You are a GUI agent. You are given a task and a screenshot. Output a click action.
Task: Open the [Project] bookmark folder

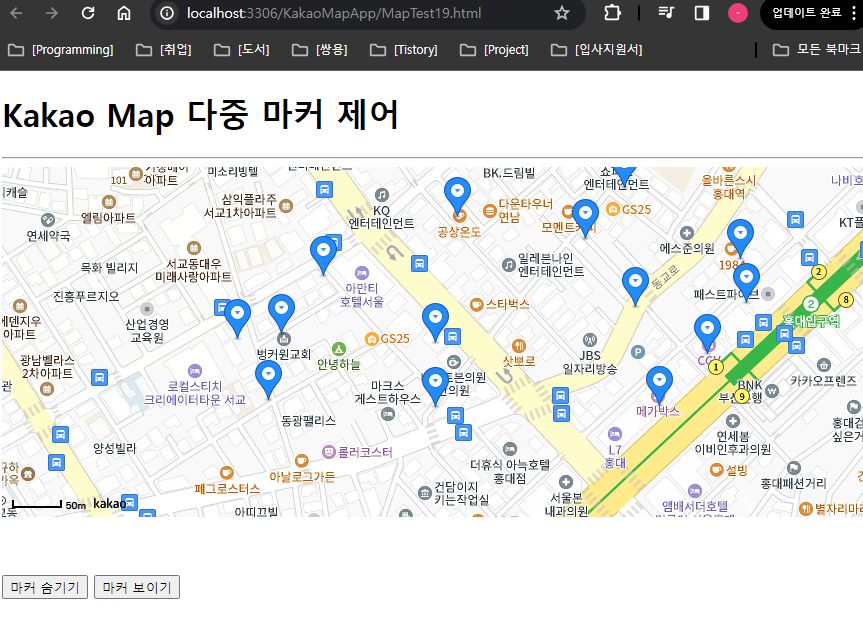point(494,50)
